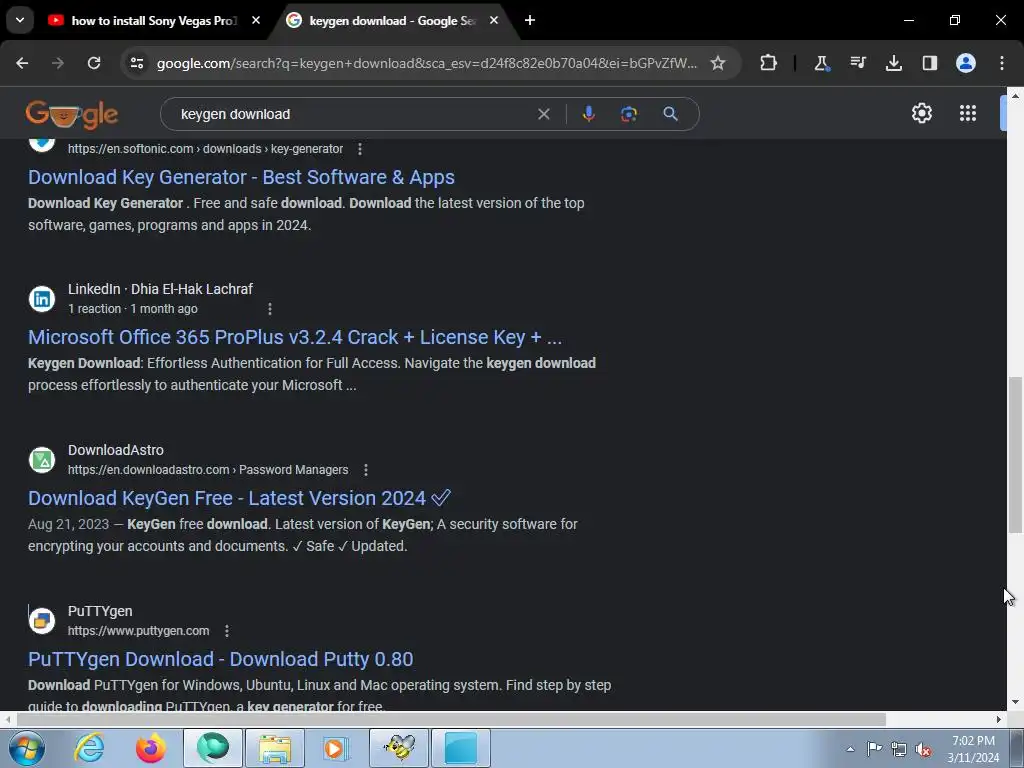This screenshot has height=768, width=1024.
Task: Show hidden system tray icons
Action: (850, 749)
